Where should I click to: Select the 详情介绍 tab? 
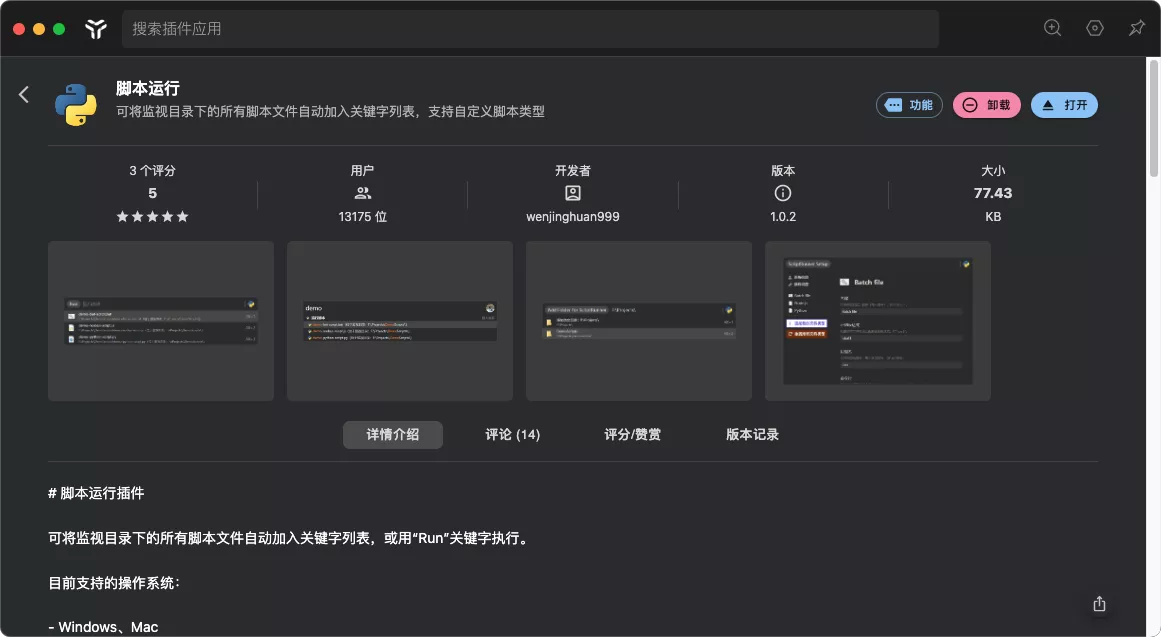(392, 435)
